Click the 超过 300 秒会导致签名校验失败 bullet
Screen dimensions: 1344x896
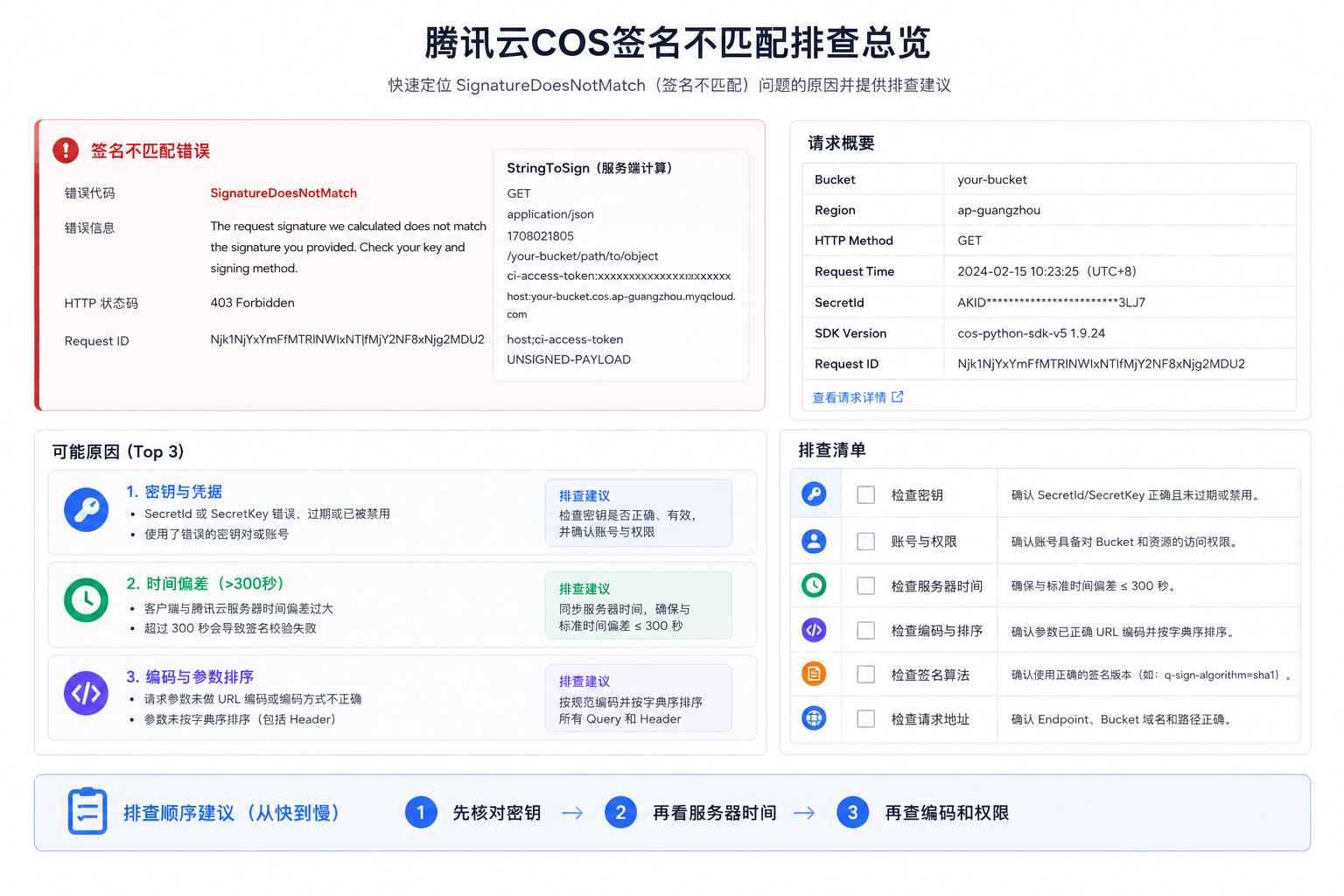coord(230,628)
